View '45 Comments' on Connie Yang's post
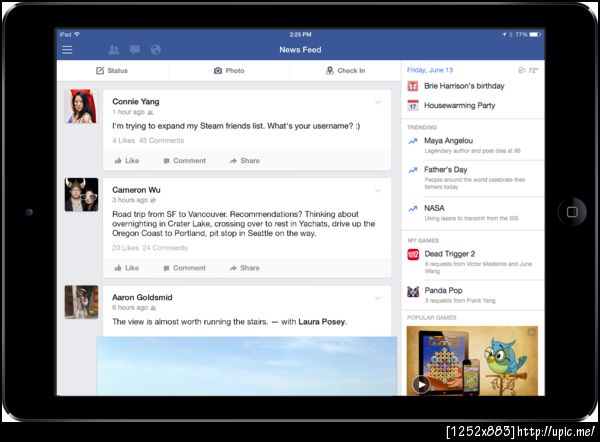600x442 pixels. tap(161, 140)
